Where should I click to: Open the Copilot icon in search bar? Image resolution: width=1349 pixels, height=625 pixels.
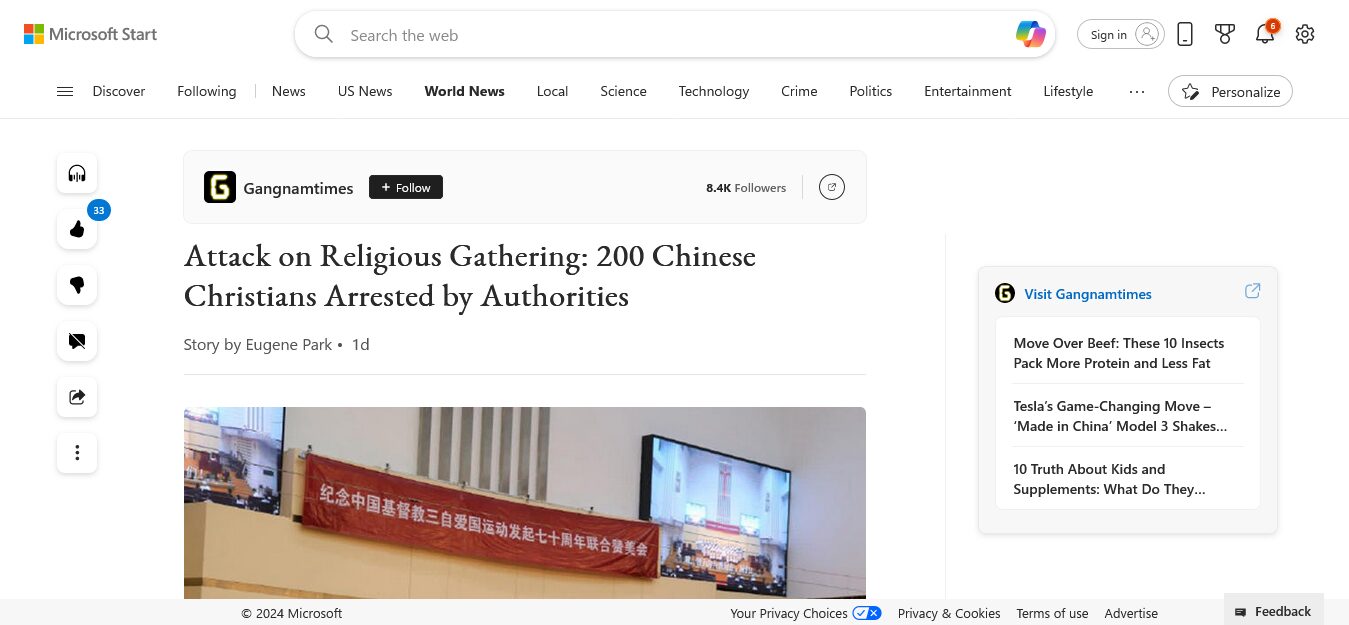[x=1030, y=34]
